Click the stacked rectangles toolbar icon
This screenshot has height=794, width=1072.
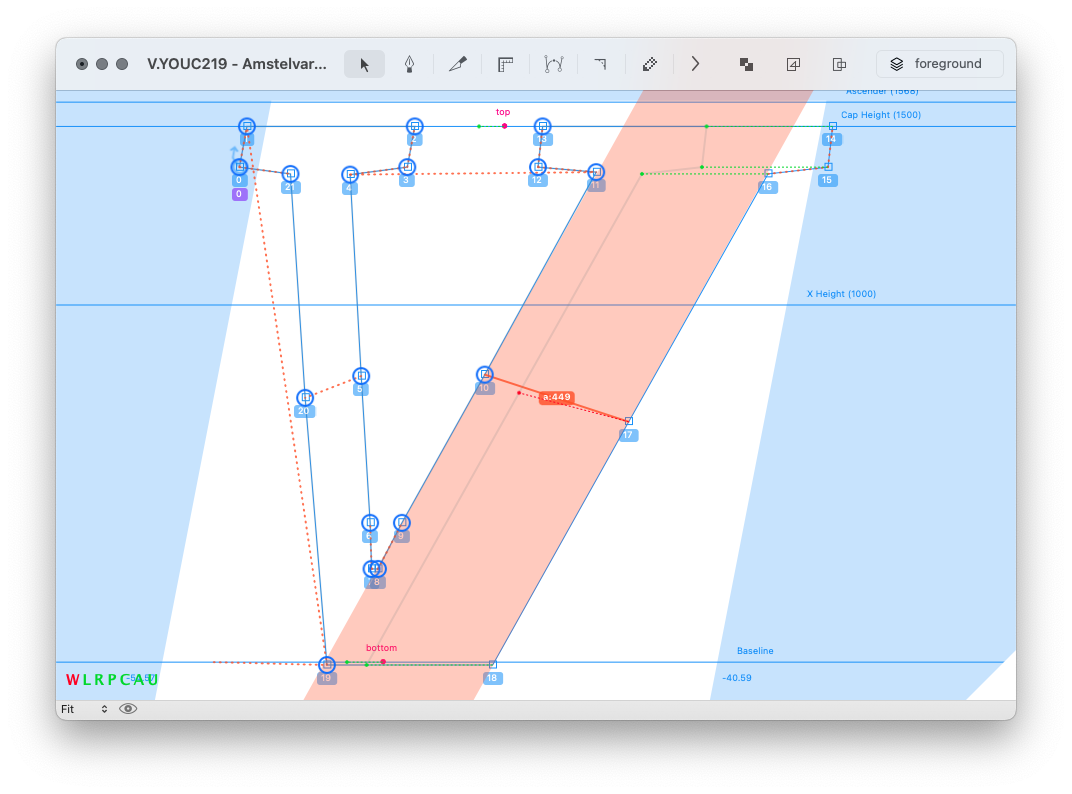tap(840, 64)
